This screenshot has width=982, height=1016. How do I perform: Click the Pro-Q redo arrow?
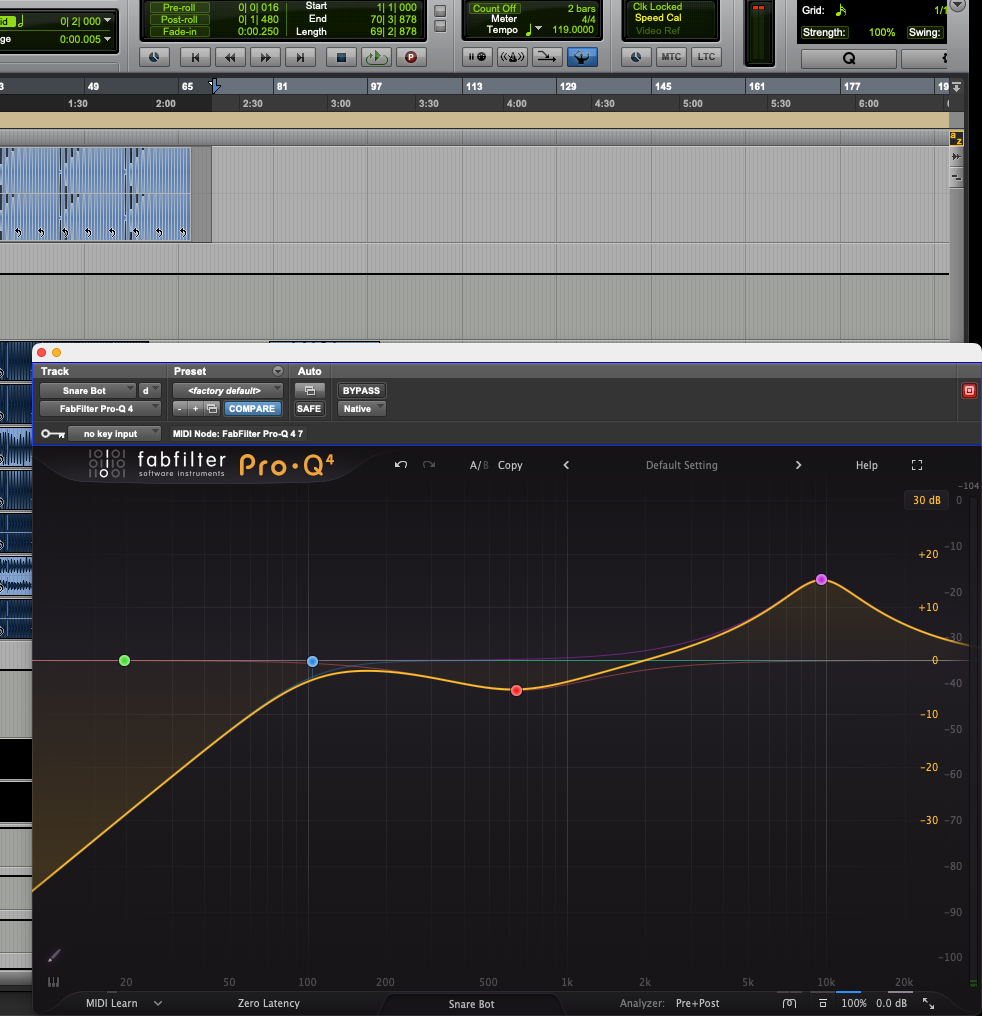(429, 465)
